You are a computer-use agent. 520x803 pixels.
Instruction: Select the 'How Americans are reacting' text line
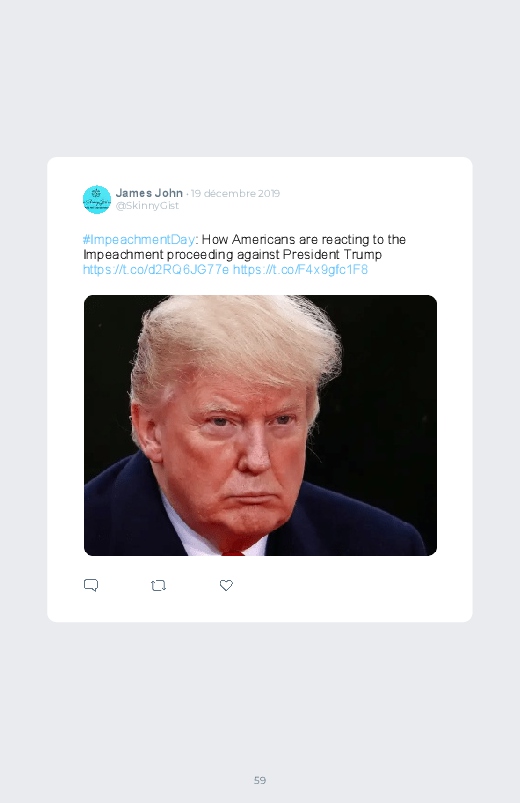click(303, 239)
